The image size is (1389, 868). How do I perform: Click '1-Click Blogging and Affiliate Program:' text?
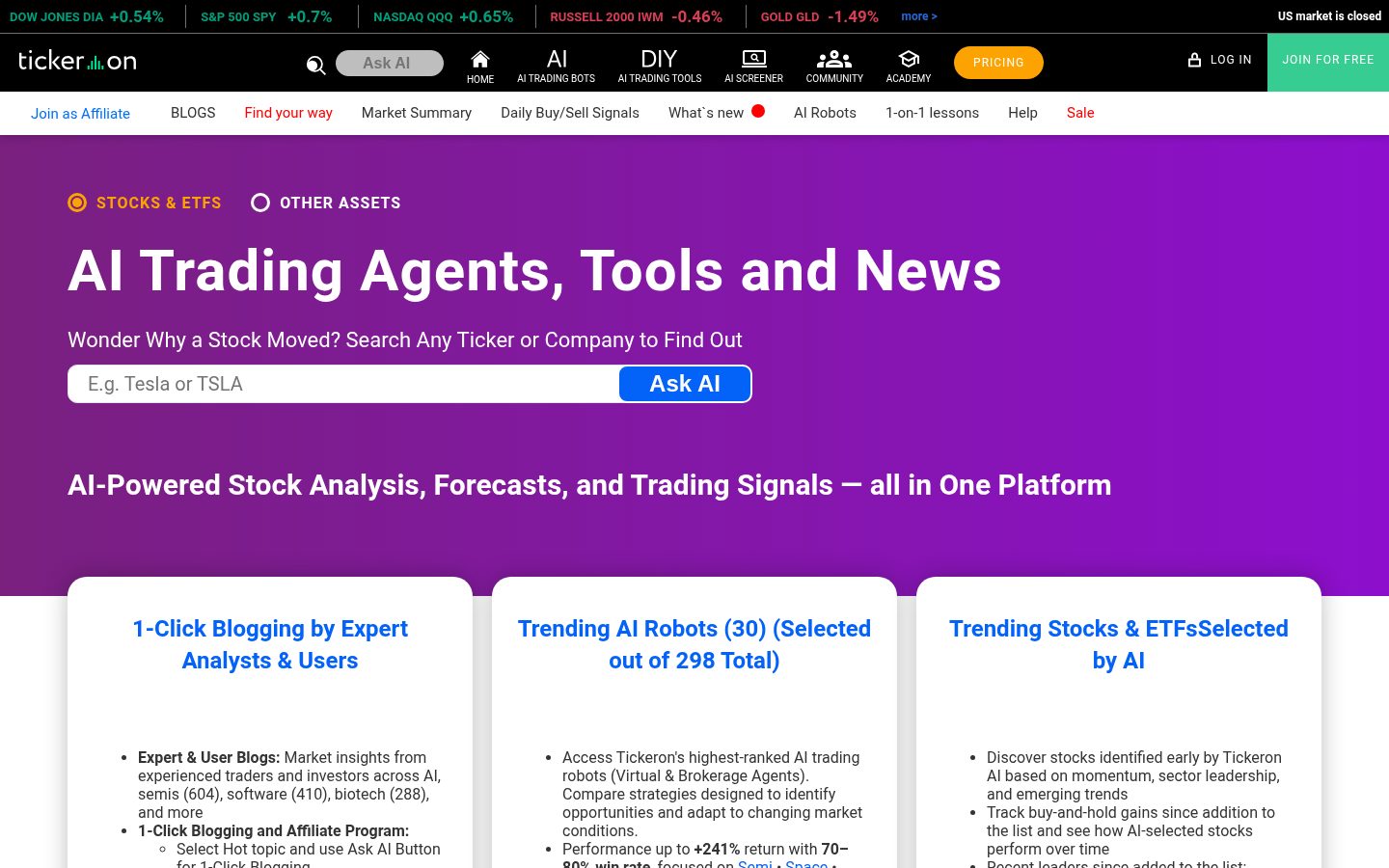[x=273, y=830]
